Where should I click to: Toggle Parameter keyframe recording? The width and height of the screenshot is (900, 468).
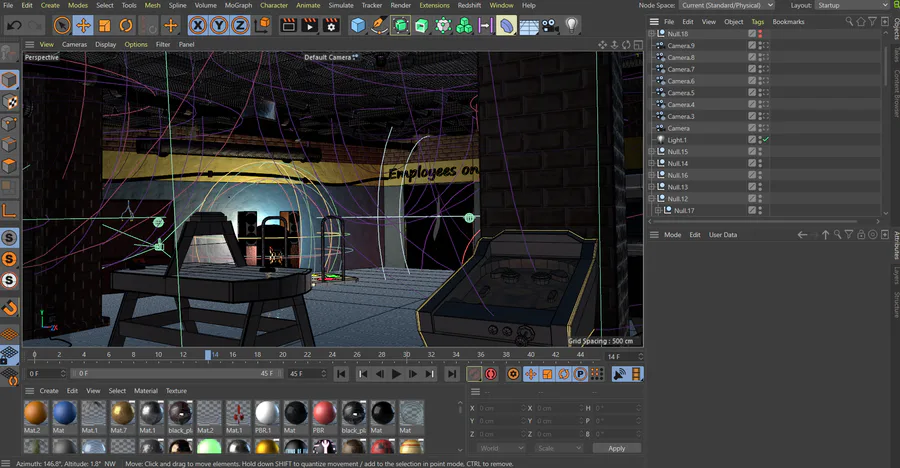(580, 374)
